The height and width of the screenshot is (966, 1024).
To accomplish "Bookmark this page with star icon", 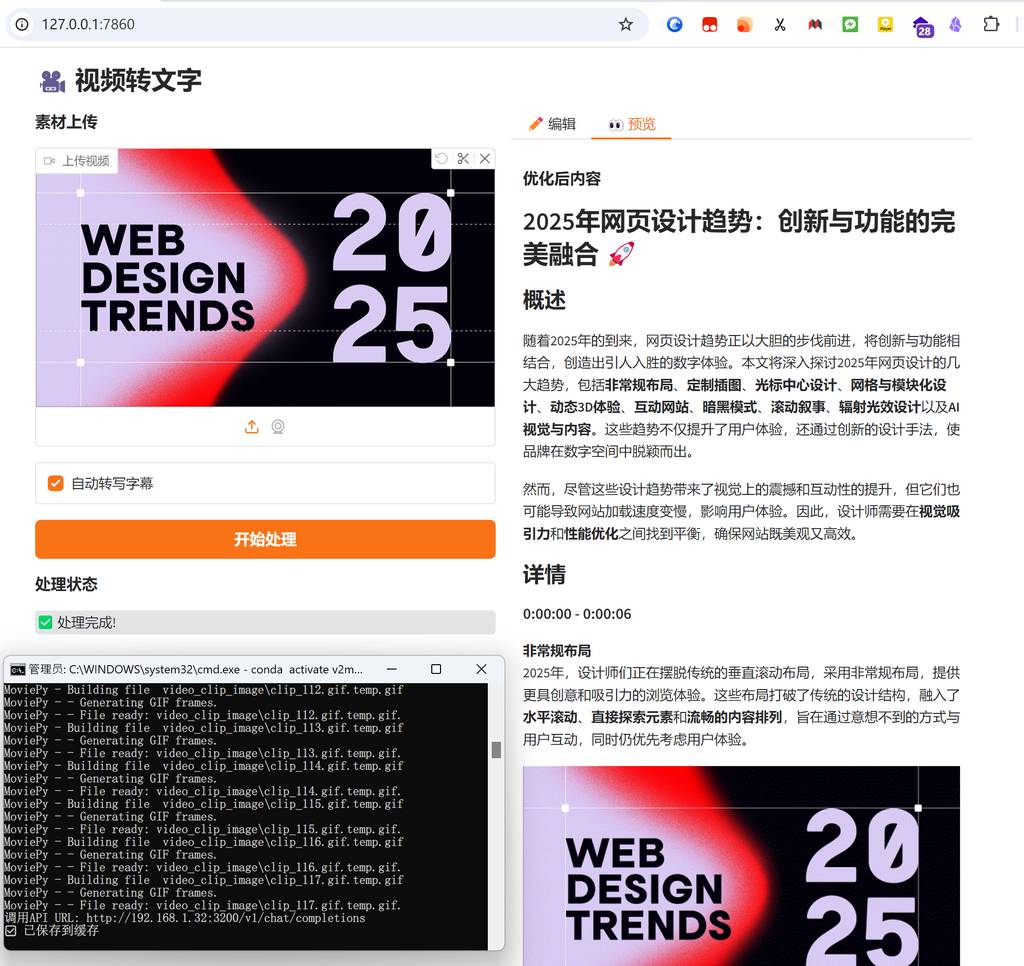I will tap(626, 24).
